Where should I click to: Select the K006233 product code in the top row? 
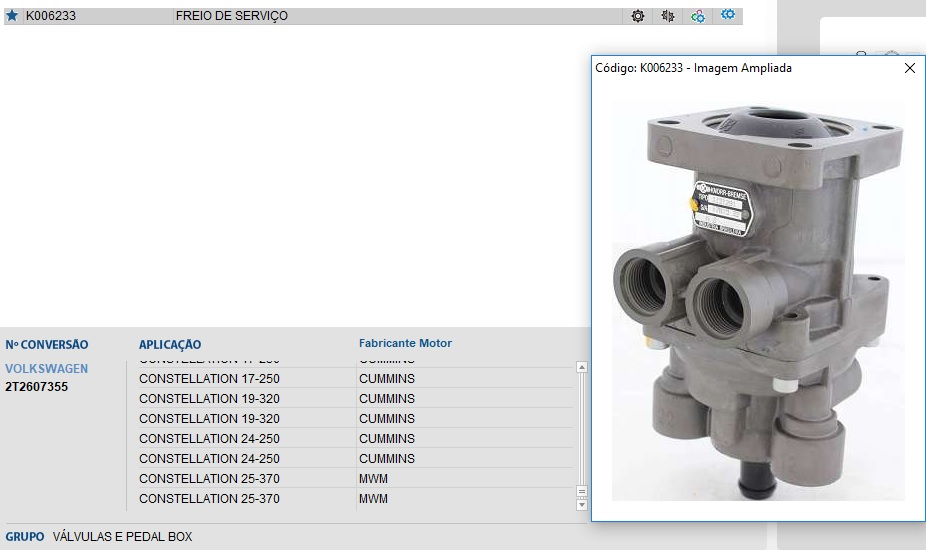click(x=50, y=16)
